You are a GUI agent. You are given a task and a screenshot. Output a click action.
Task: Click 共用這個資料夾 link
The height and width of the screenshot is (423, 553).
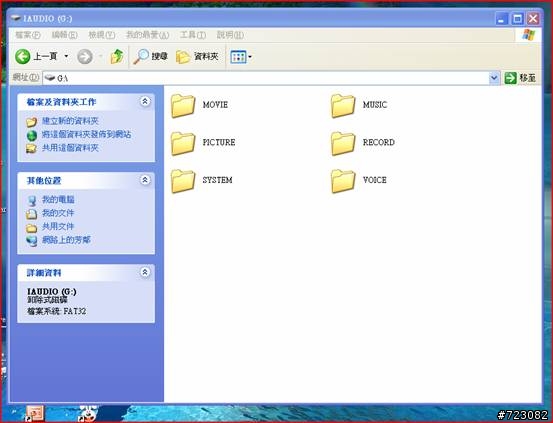click(70, 148)
